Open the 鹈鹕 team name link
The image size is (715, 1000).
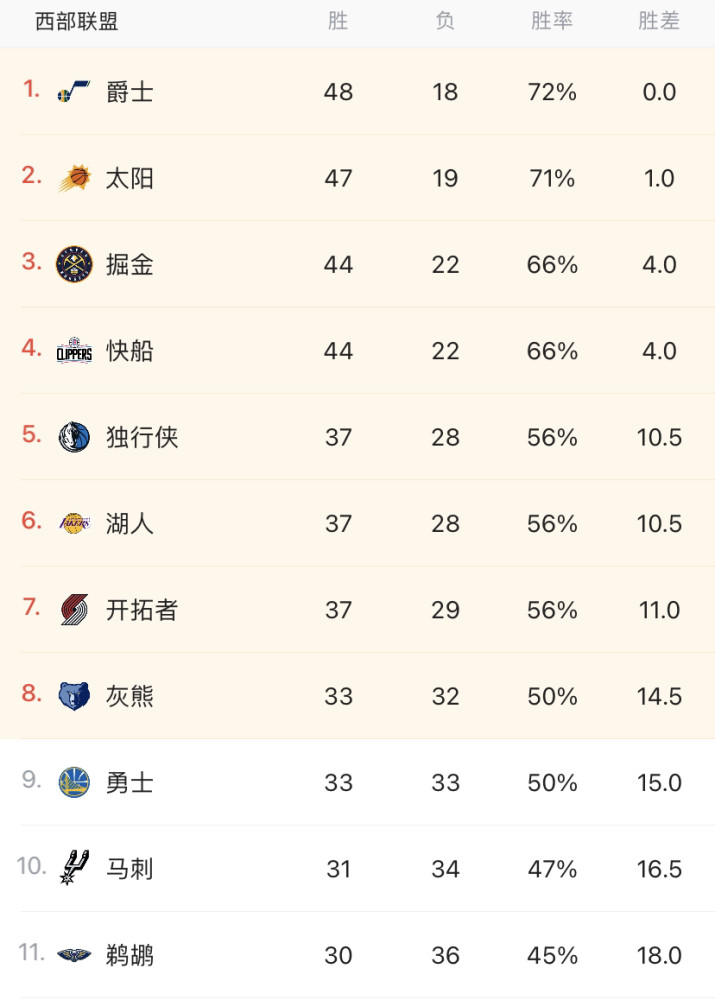point(129,955)
